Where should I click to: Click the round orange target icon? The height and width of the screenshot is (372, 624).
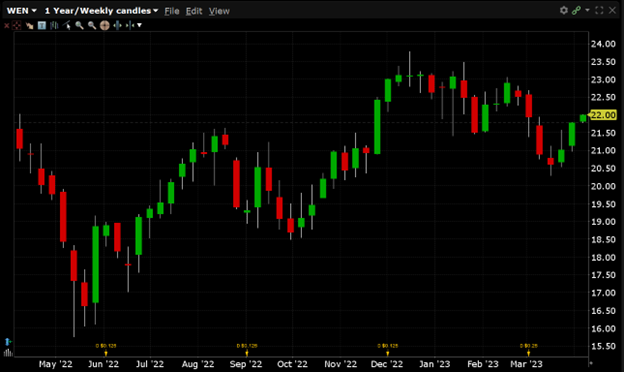[x=105, y=25]
